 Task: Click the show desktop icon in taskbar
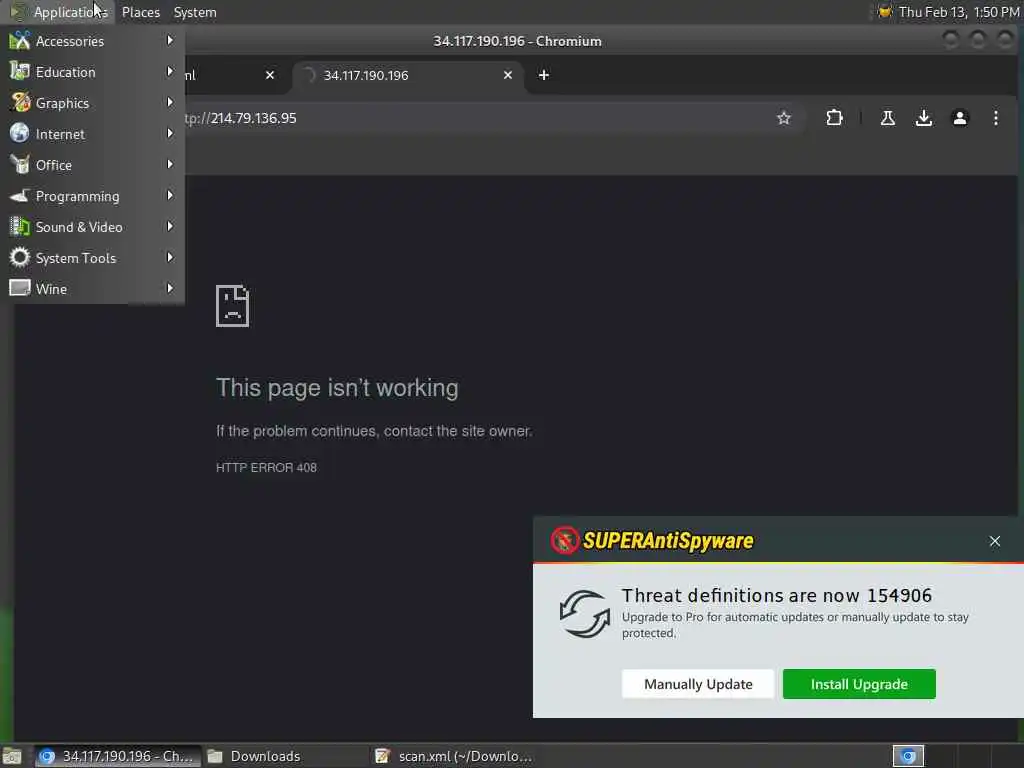click(12, 757)
